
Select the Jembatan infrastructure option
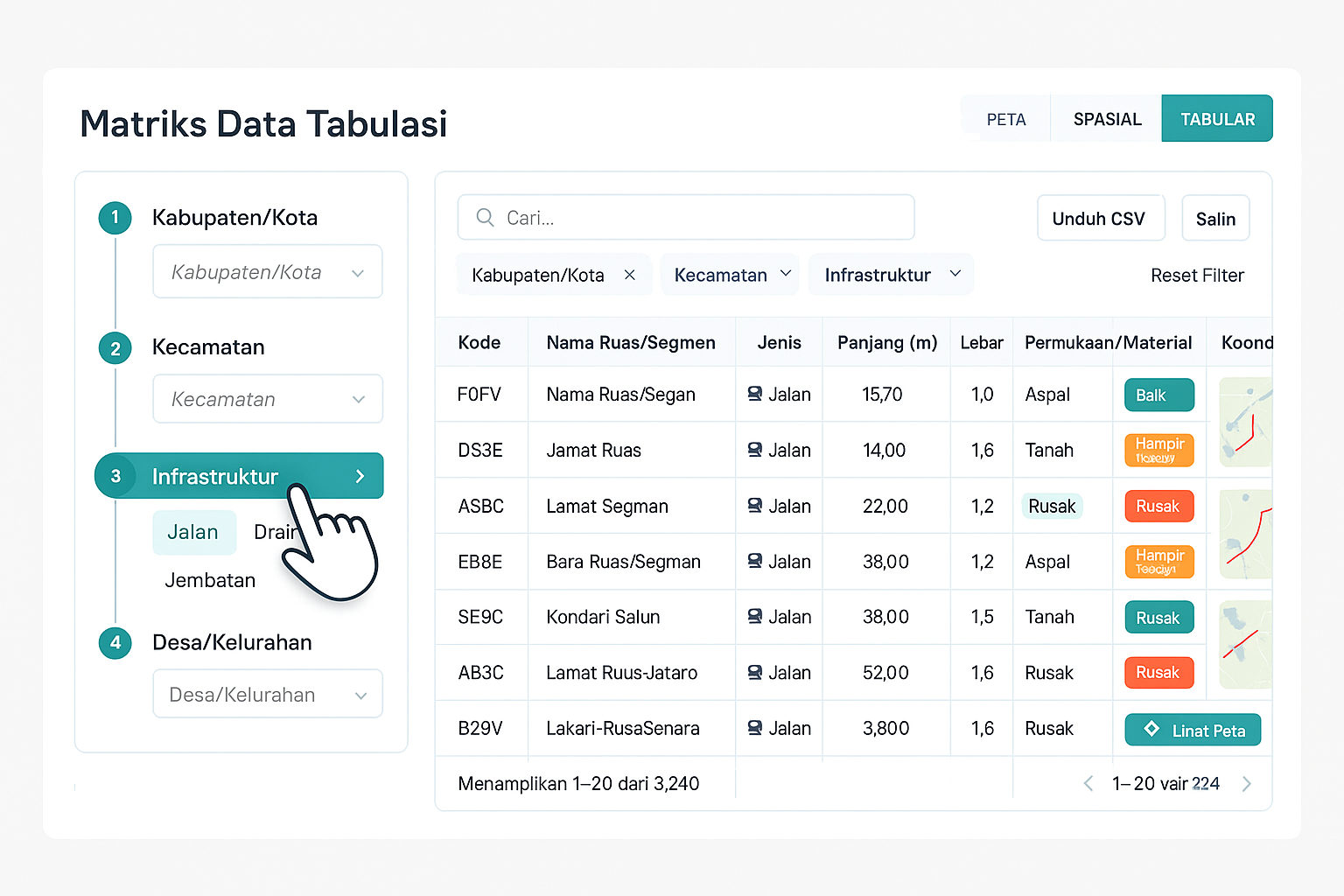click(210, 581)
